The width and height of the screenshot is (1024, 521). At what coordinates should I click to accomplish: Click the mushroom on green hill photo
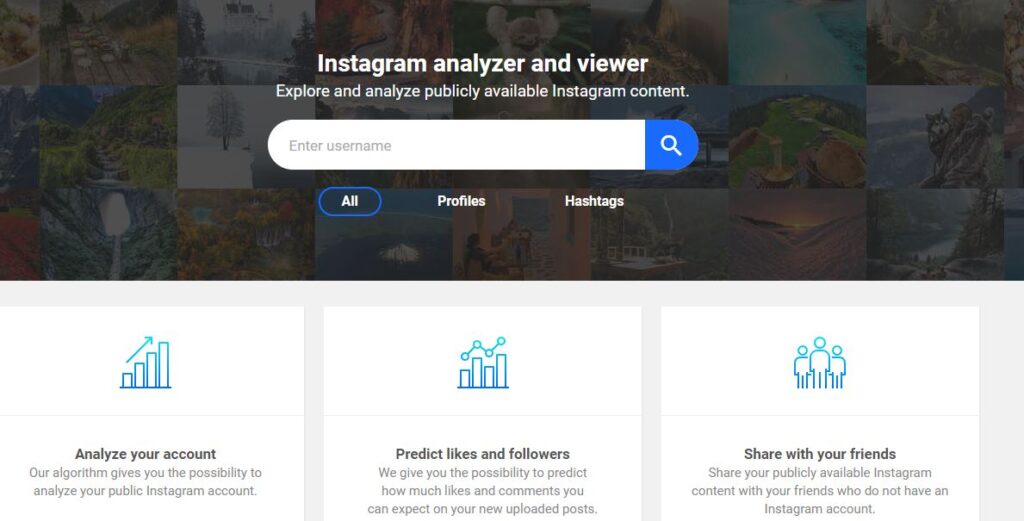coord(797,137)
